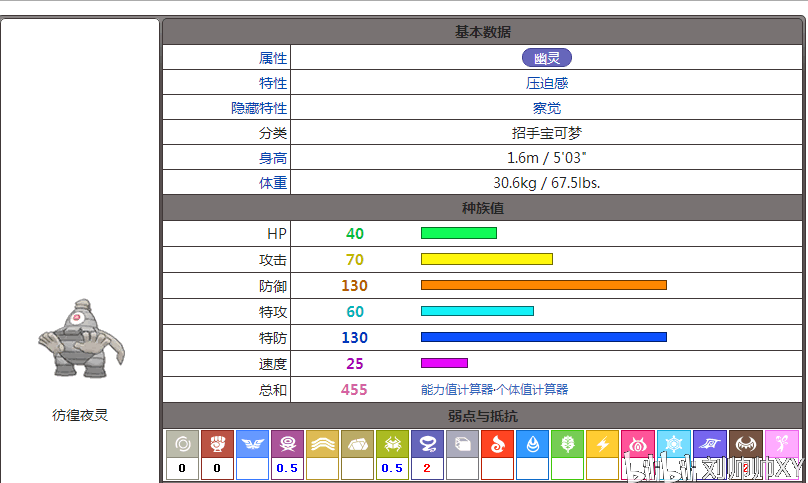
Task: Click the Fighting immunity multiplier 0
Action: [x=217, y=468]
